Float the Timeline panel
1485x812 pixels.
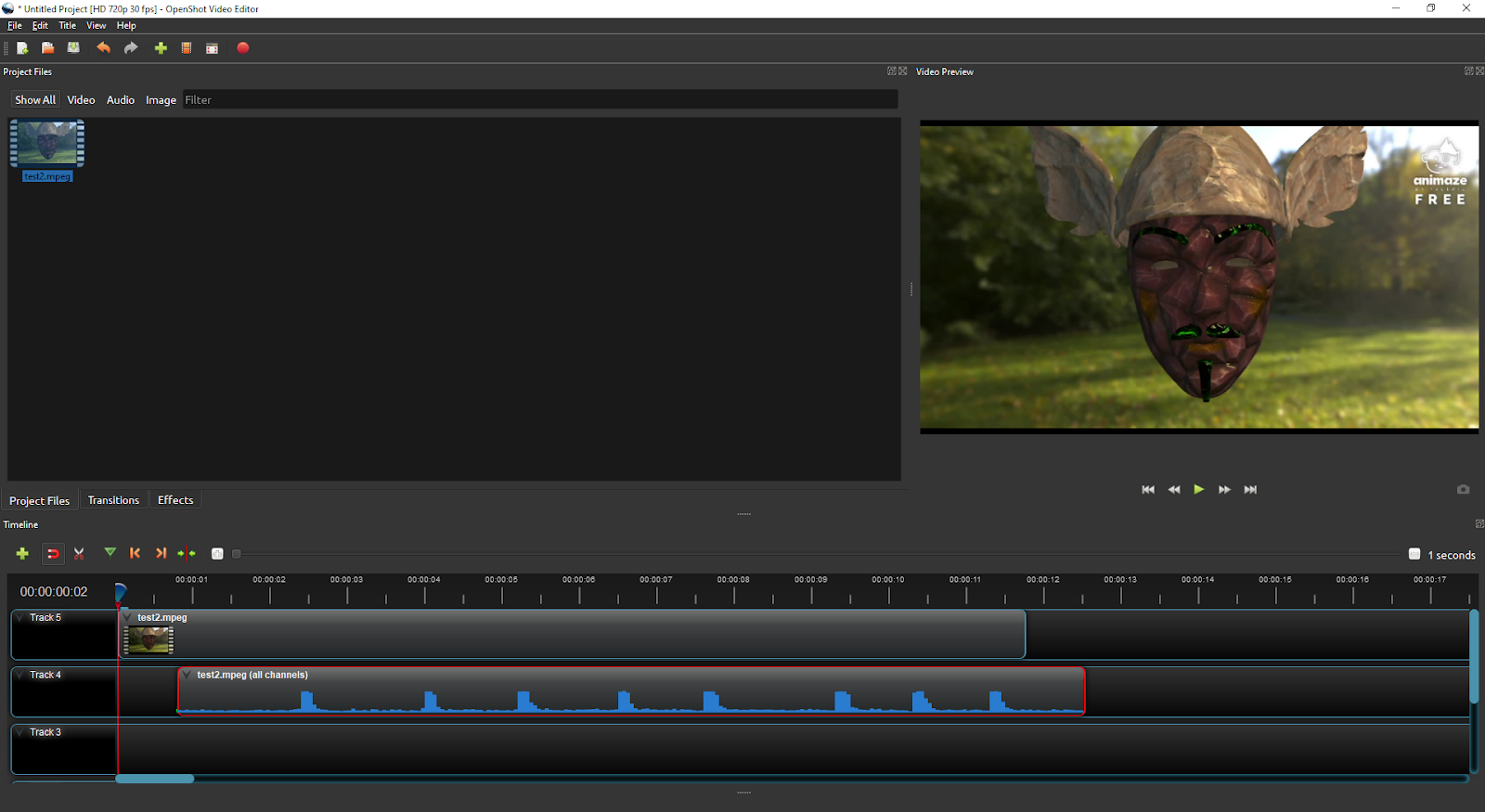tap(1479, 524)
